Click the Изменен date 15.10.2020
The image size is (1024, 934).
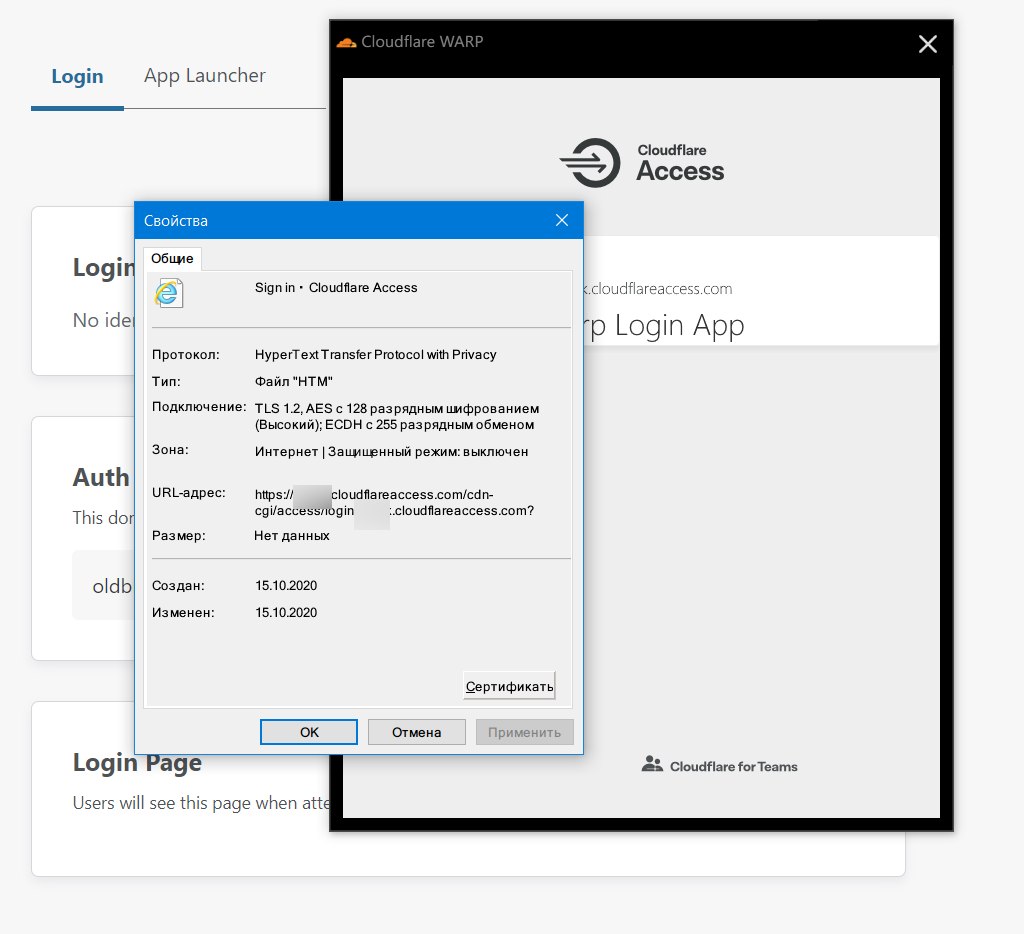coord(286,613)
